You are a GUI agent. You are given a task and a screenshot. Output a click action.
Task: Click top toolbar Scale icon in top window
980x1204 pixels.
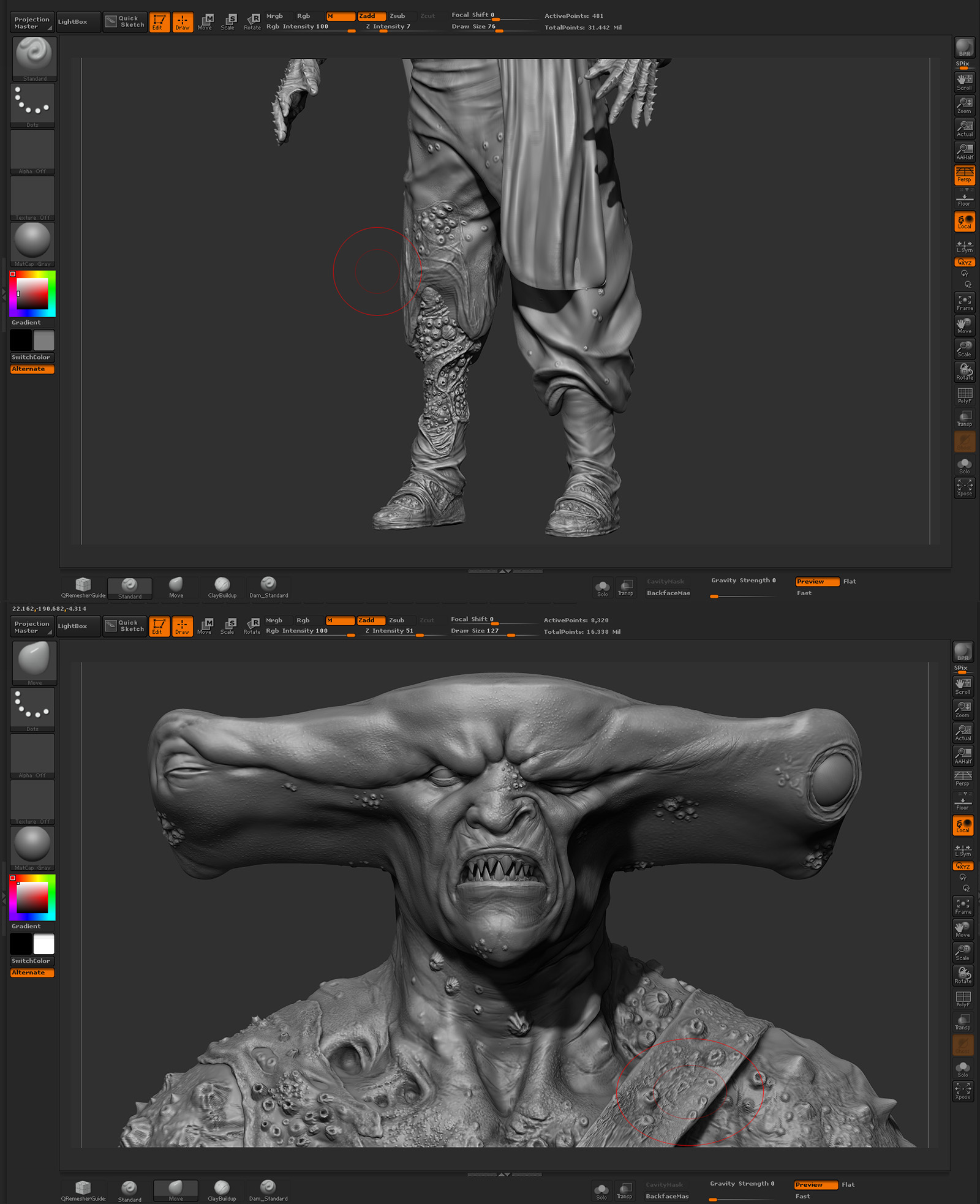point(228,22)
